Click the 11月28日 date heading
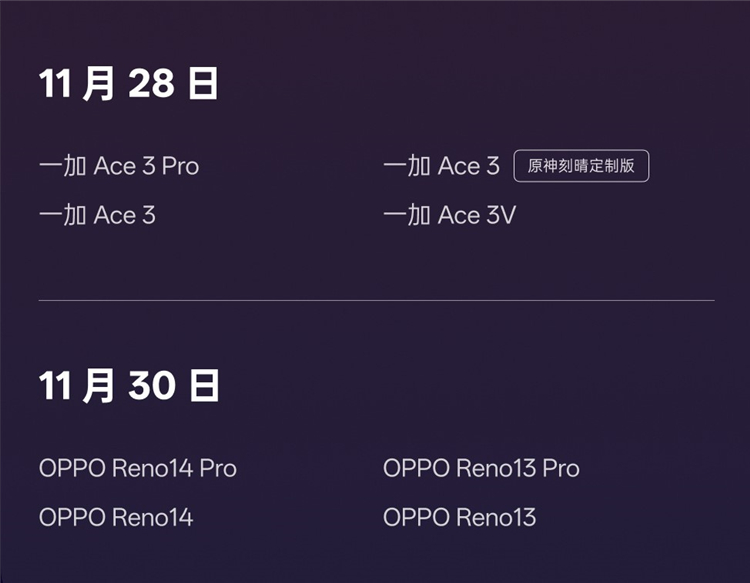 [x=129, y=85]
